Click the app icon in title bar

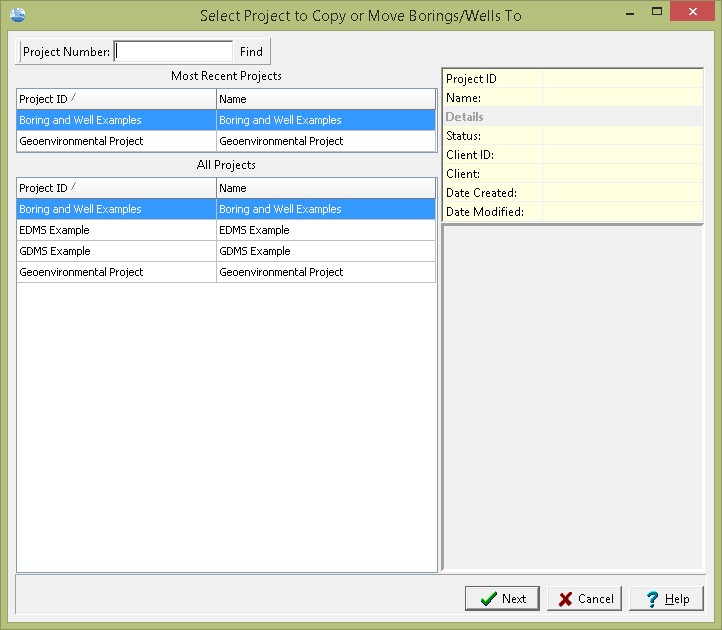point(16,15)
